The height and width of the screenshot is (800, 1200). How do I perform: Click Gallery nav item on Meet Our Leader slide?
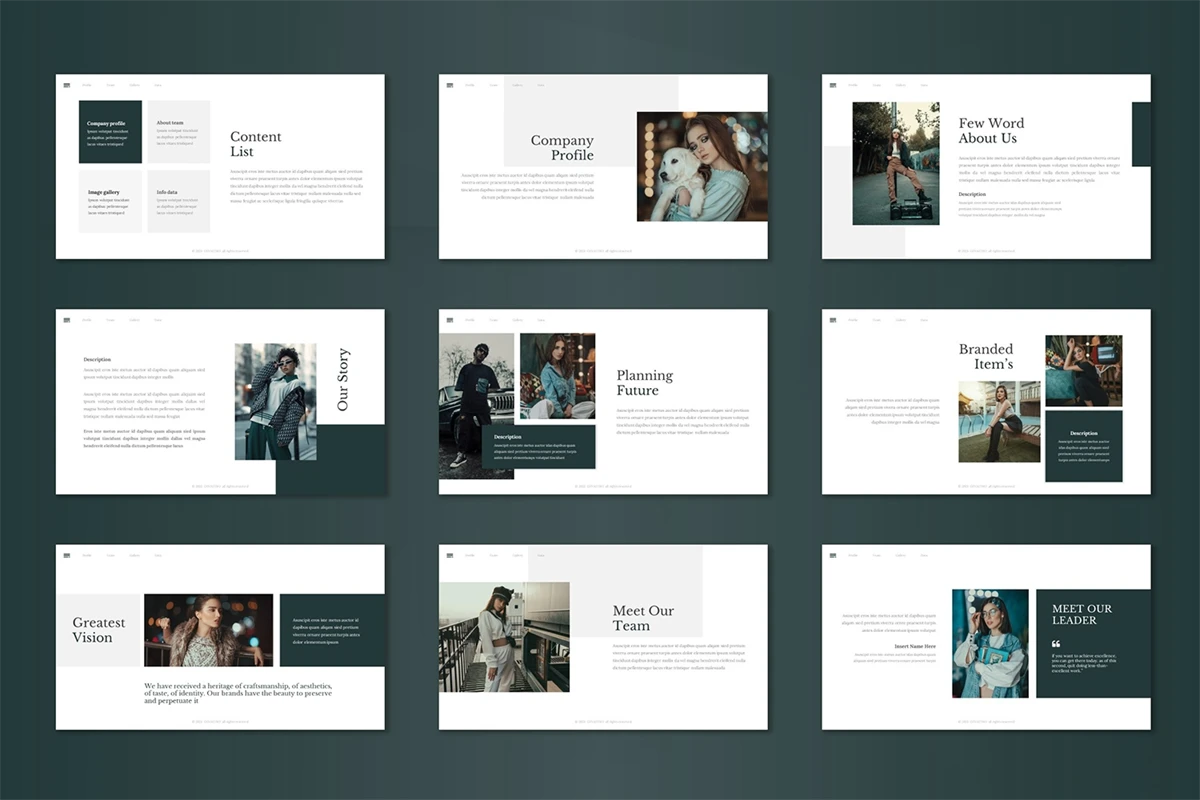(900, 555)
